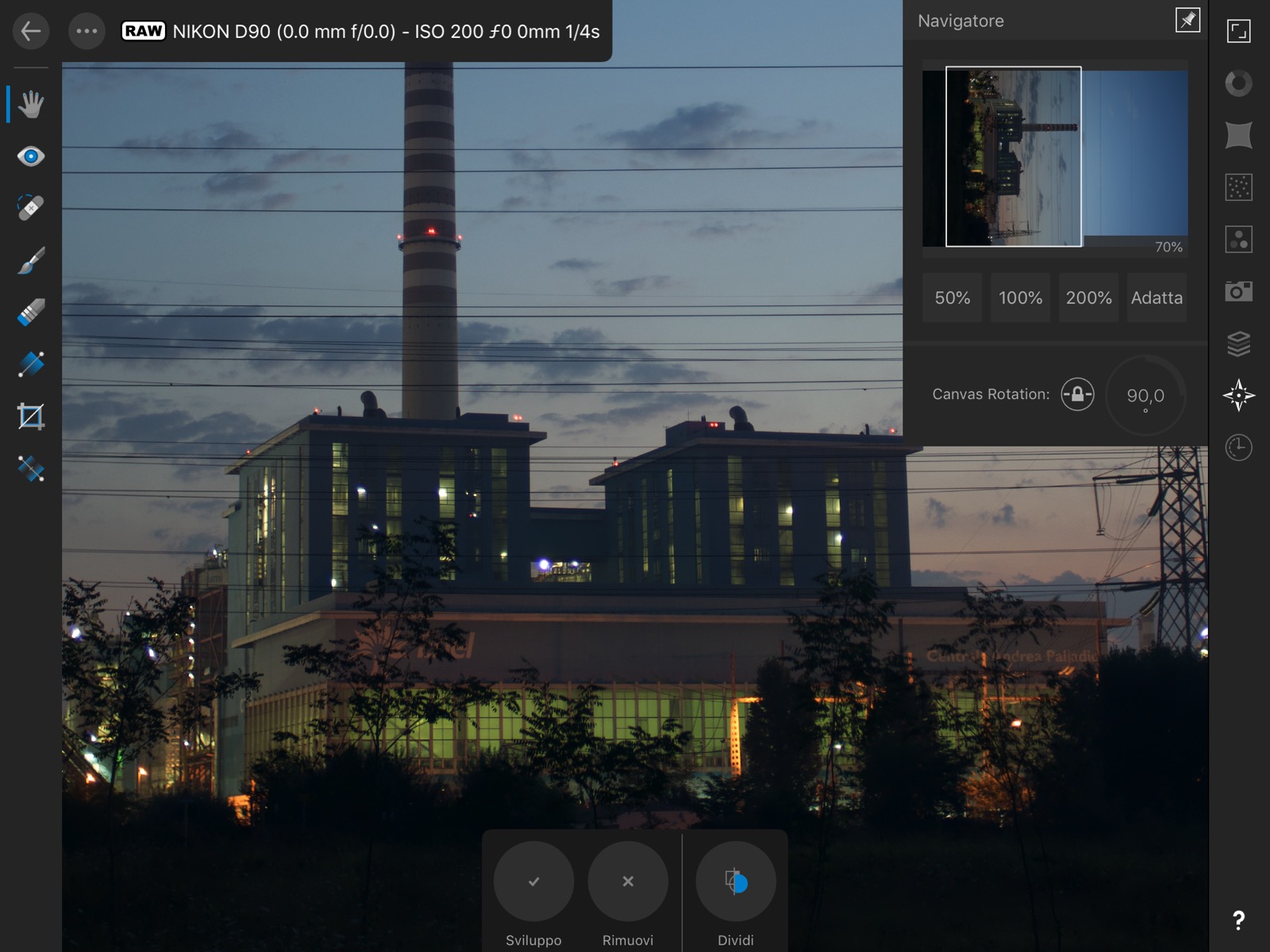1270x952 pixels.
Task: Pin the Navigatore panel
Action: click(x=1187, y=21)
